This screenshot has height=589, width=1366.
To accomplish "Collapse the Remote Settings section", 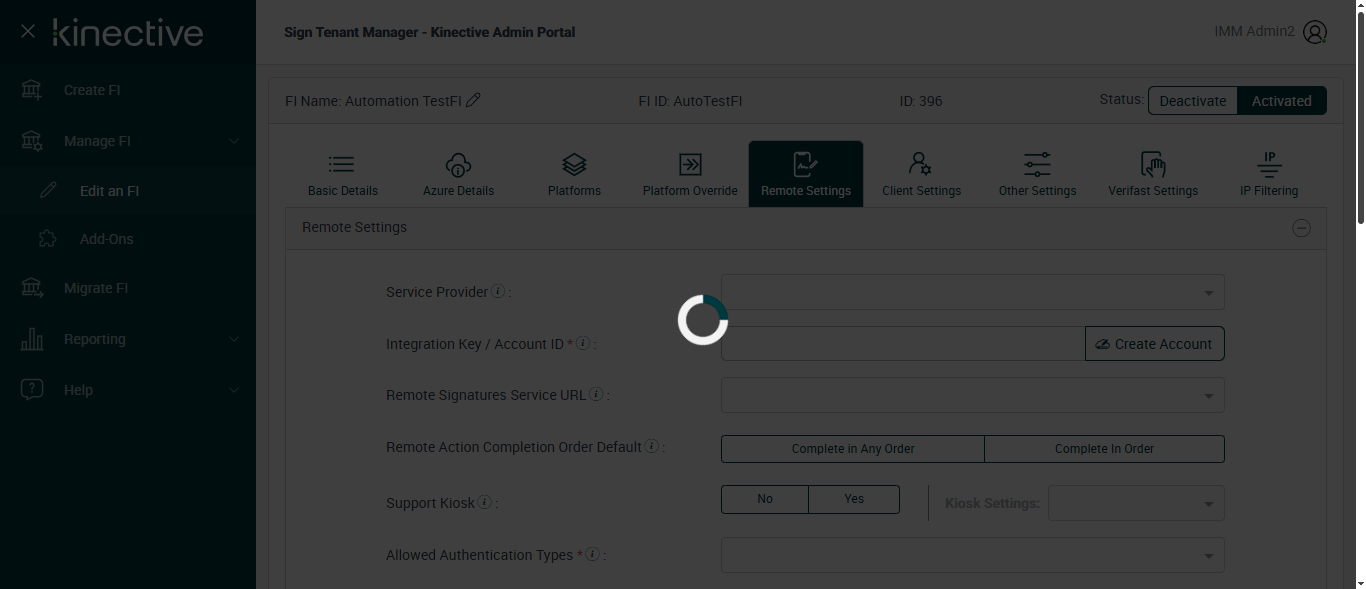I will click(x=1301, y=228).
